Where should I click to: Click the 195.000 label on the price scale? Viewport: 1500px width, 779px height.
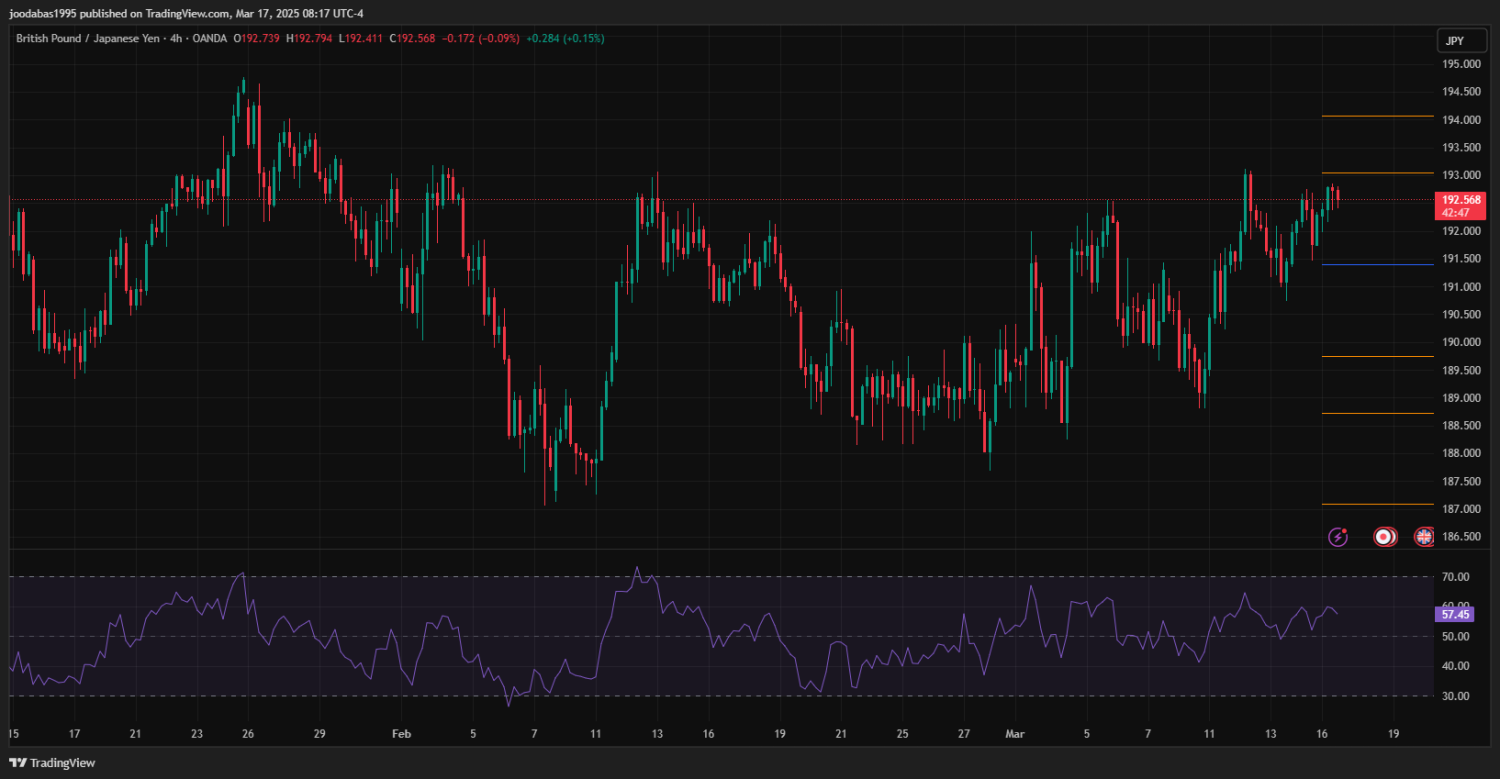click(1461, 64)
